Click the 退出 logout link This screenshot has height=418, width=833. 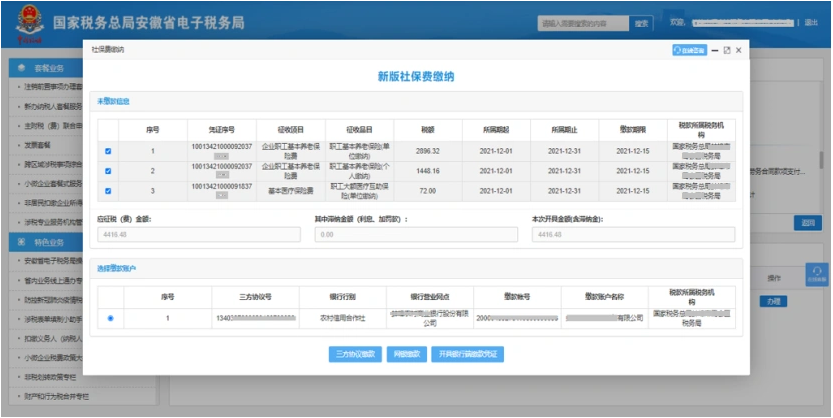coord(811,23)
